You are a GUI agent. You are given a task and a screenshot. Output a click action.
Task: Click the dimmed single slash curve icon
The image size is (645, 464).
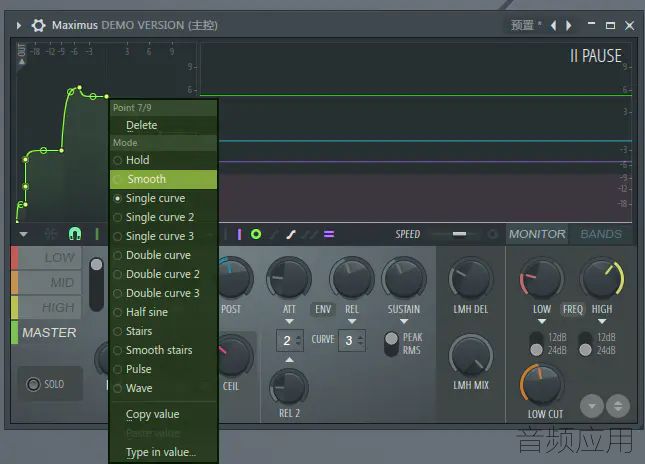pyautogui.click(x=274, y=234)
